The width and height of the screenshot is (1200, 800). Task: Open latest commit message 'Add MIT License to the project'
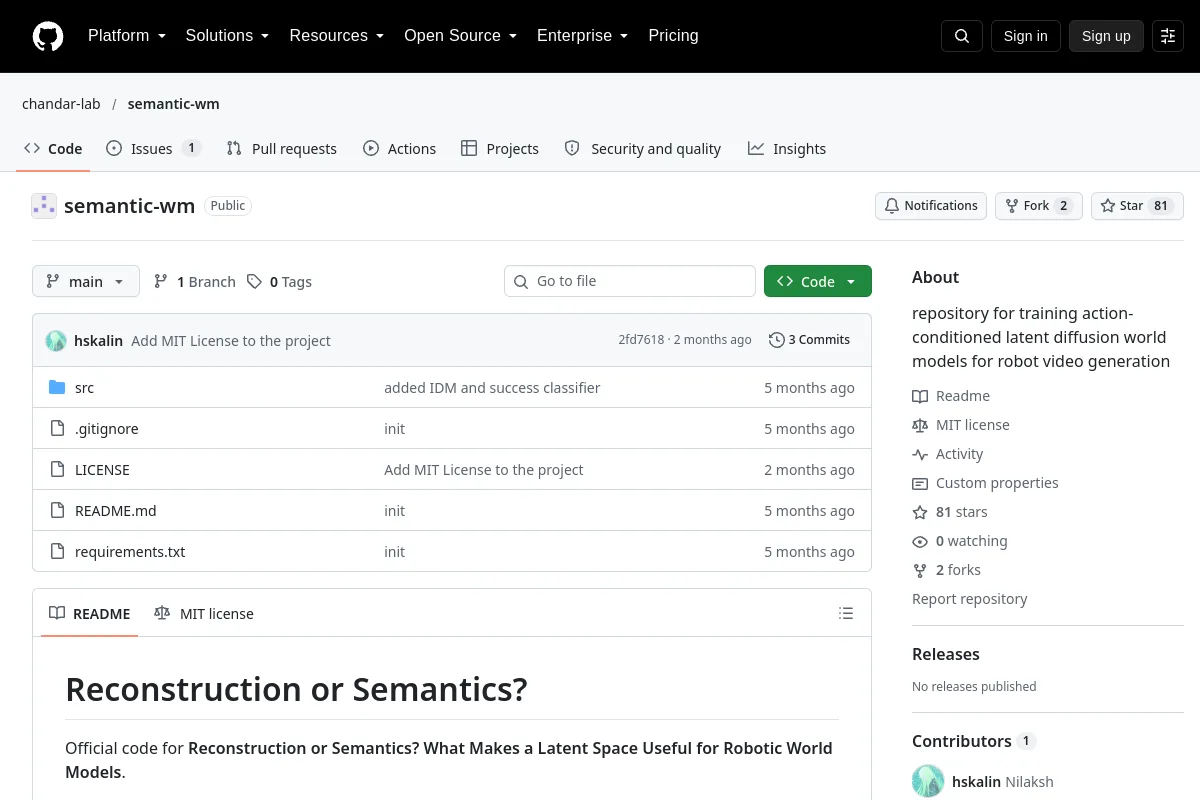coord(231,341)
